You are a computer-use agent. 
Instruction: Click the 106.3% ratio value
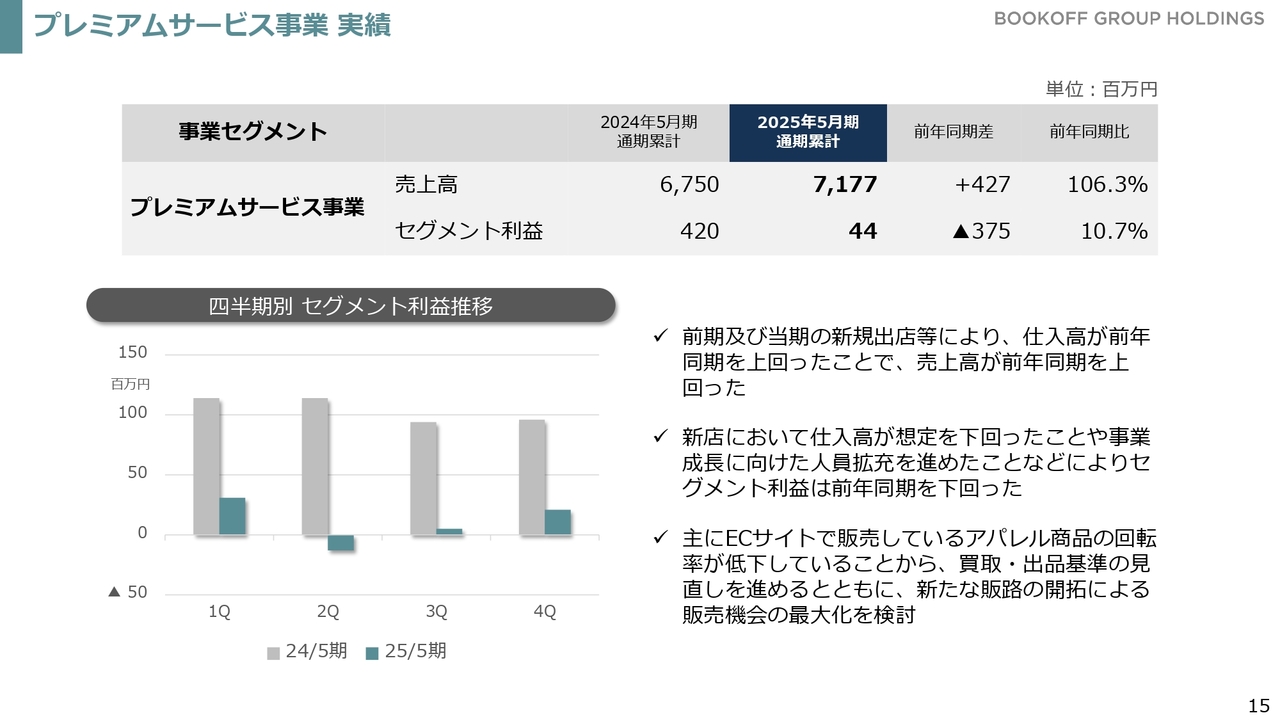(x=1108, y=185)
